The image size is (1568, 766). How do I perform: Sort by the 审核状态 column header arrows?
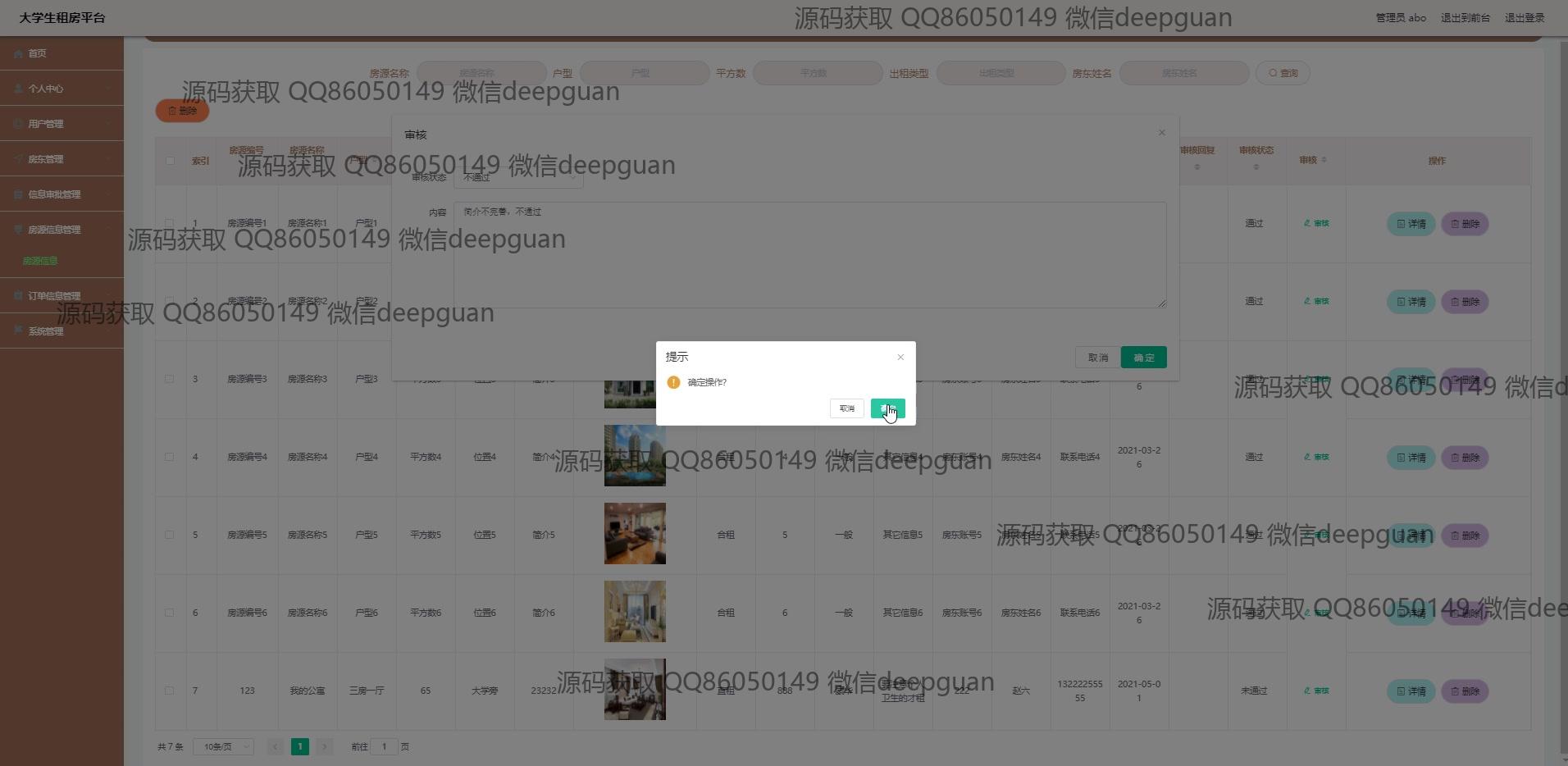tap(1256, 167)
